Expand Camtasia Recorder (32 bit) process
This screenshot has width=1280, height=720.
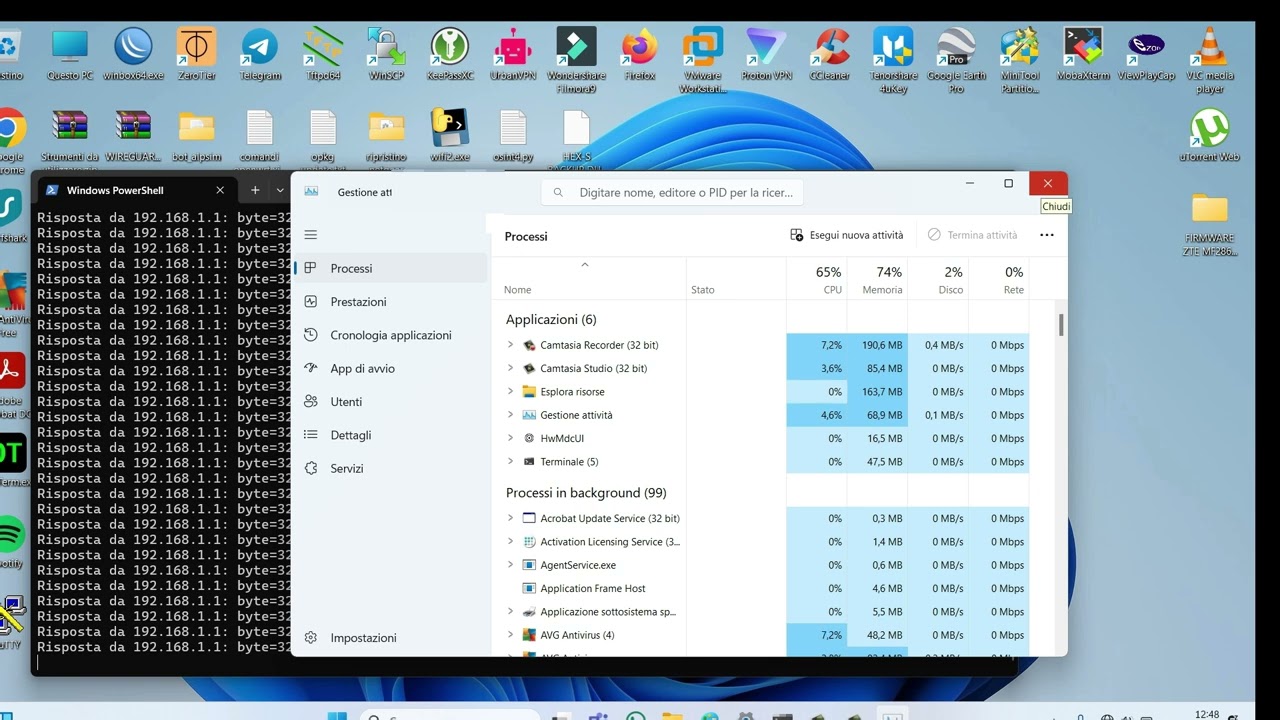[510, 345]
